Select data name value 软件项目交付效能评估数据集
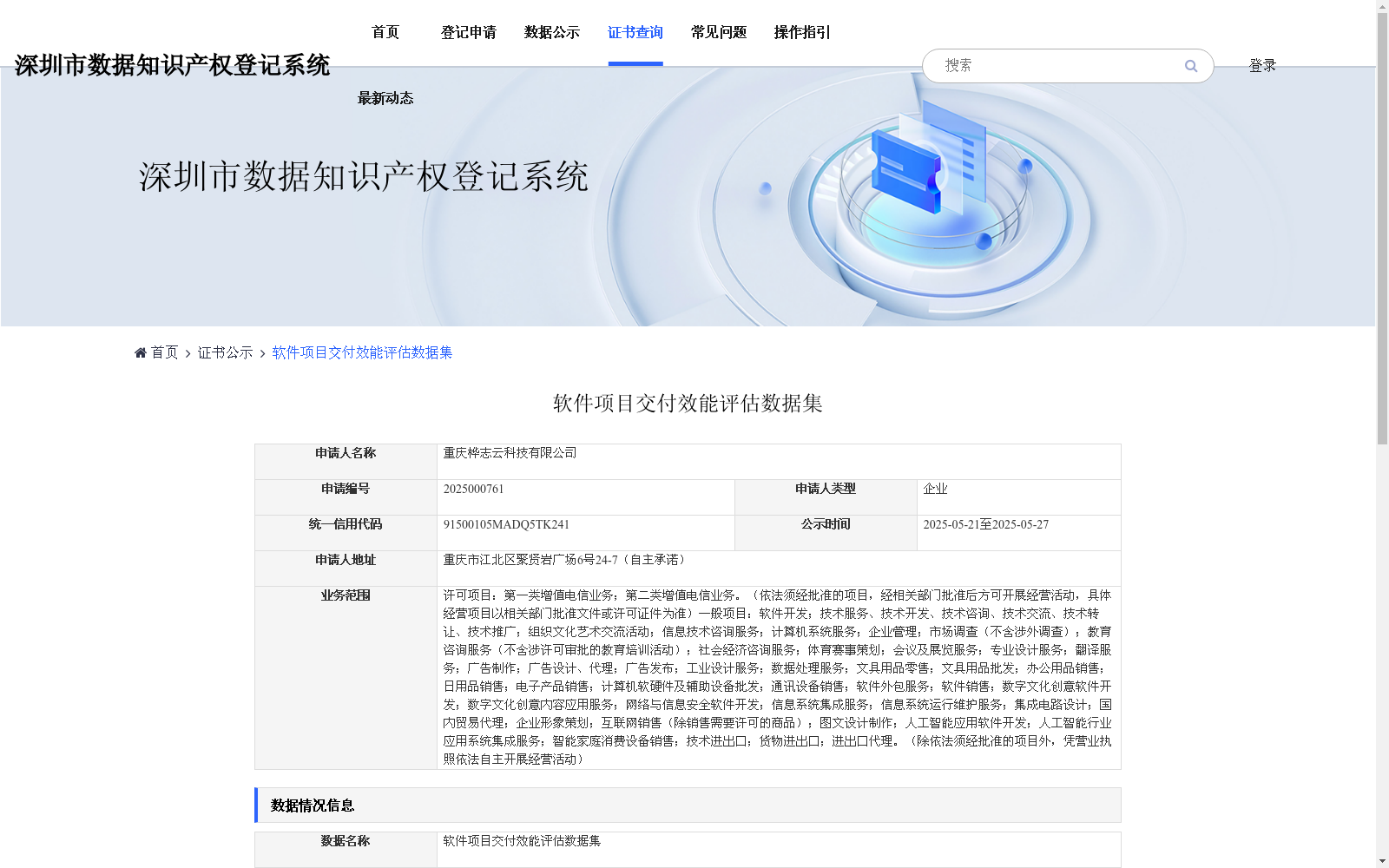Viewport: 1389px width, 868px height. (x=522, y=841)
